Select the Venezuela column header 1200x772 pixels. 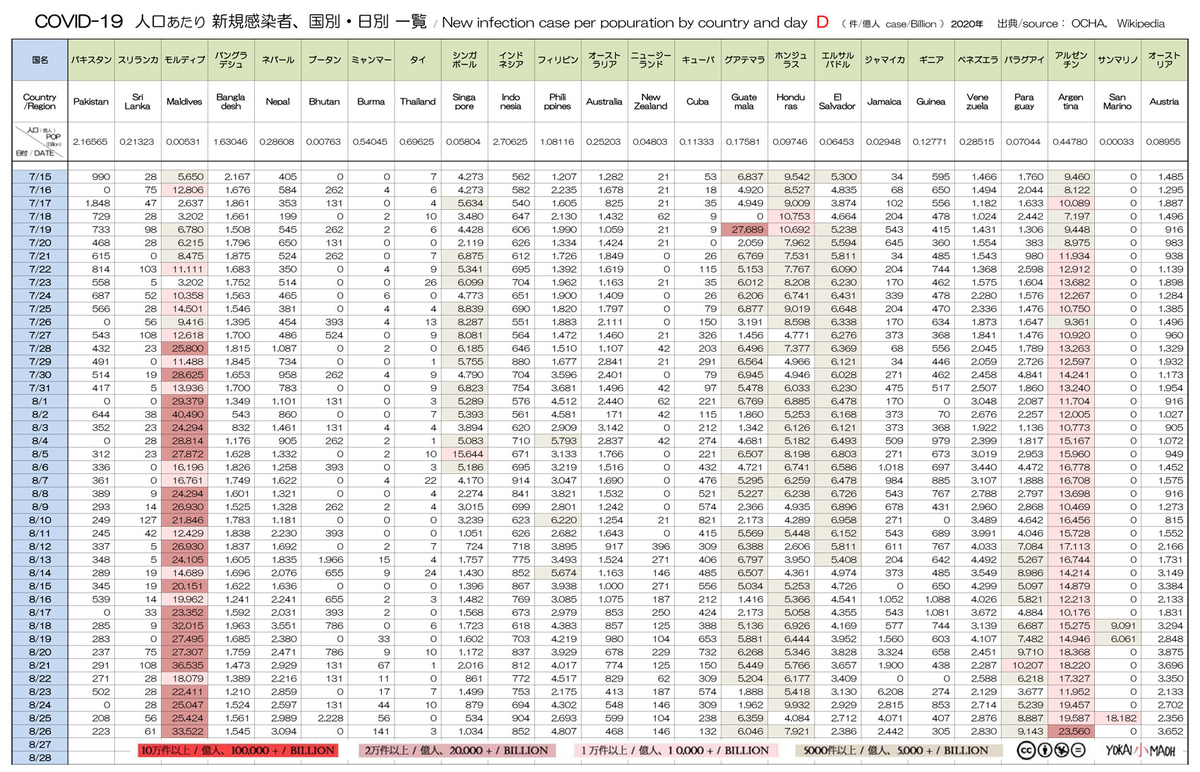[976, 102]
